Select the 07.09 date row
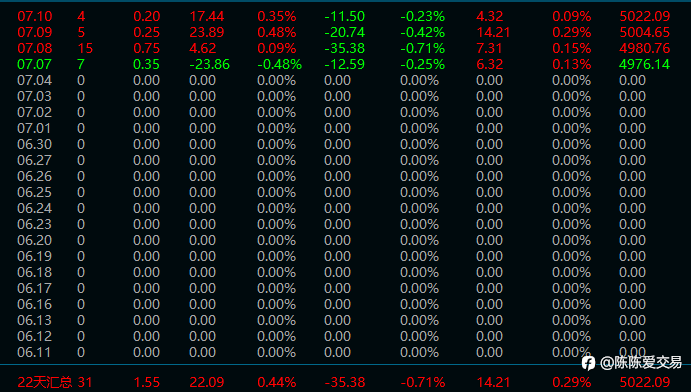Screen dimensions: 691x392 [344, 32]
